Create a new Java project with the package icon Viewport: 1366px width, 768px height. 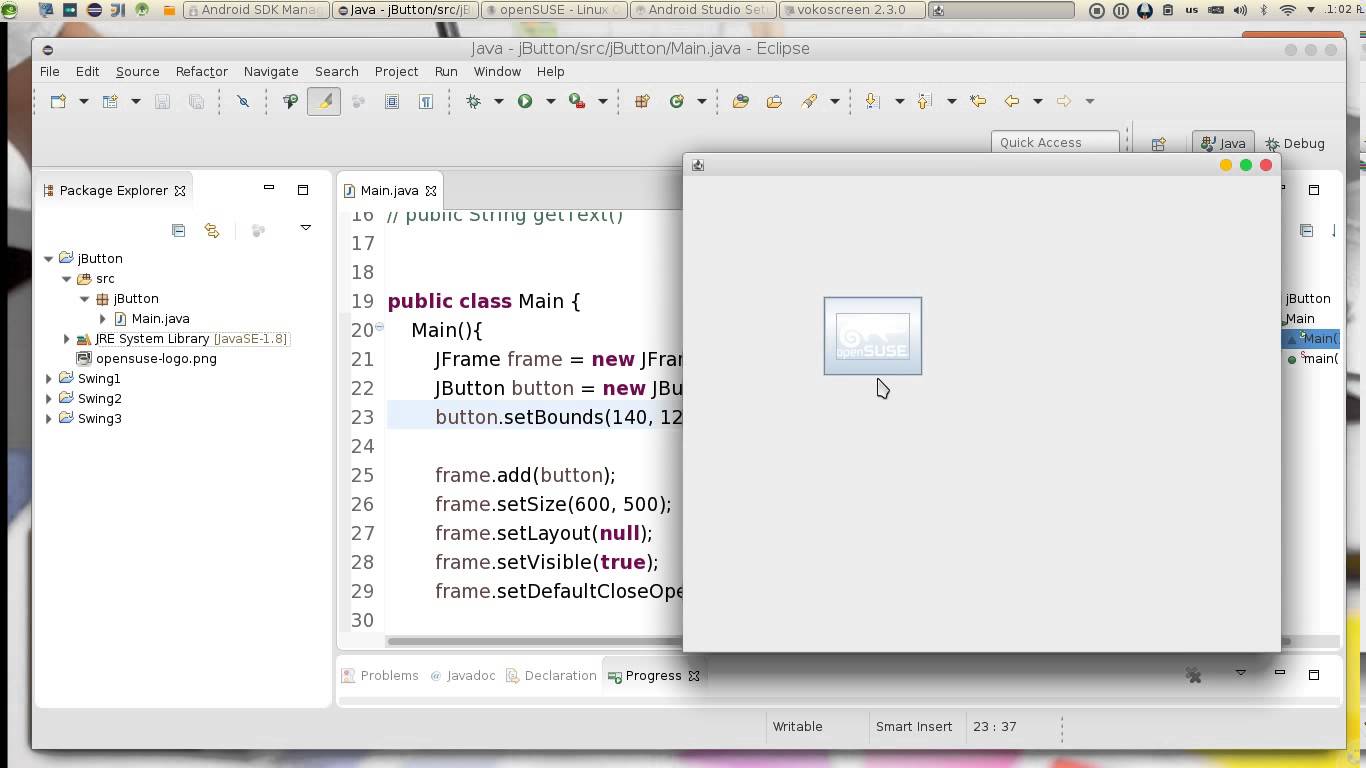coord(642,100)
